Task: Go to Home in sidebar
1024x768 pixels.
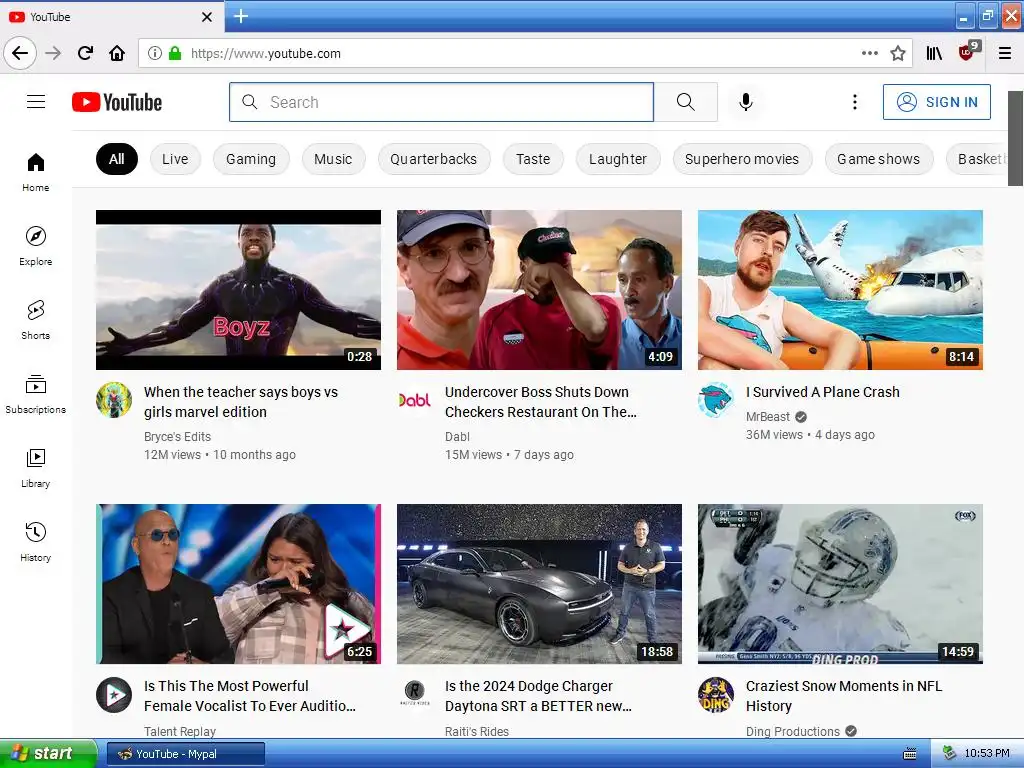Action: tap(35, 172)
